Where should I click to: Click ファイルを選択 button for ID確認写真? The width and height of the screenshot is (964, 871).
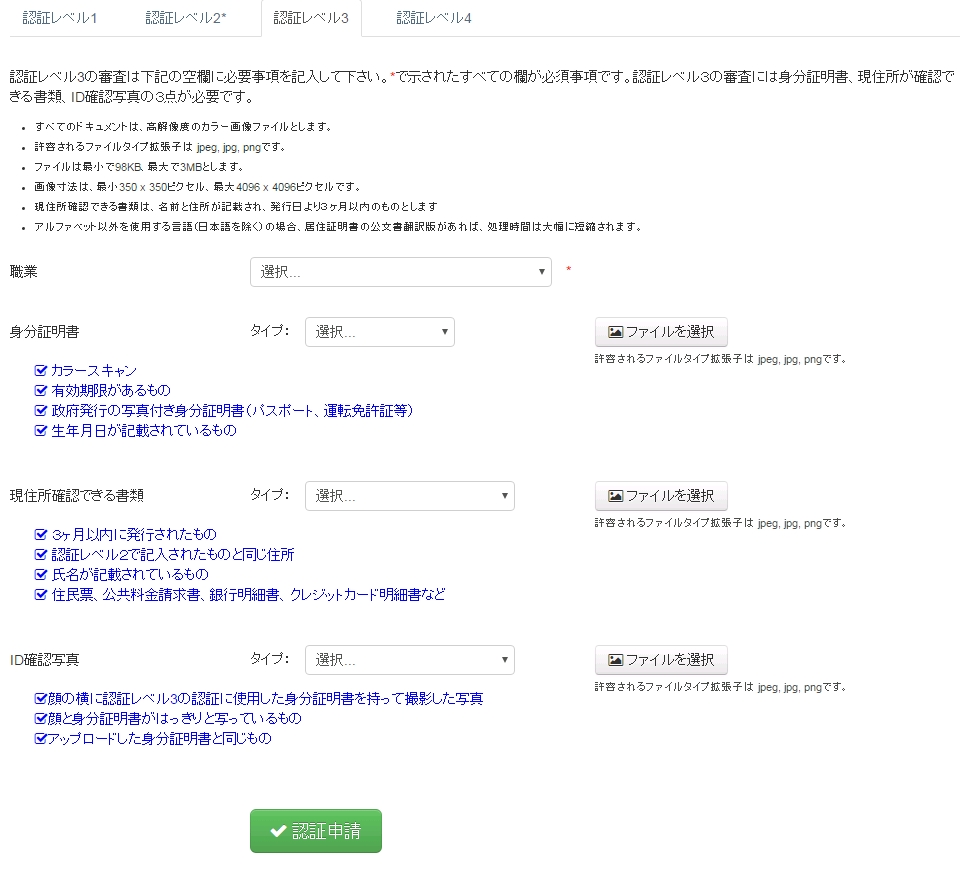pos(661,660)
